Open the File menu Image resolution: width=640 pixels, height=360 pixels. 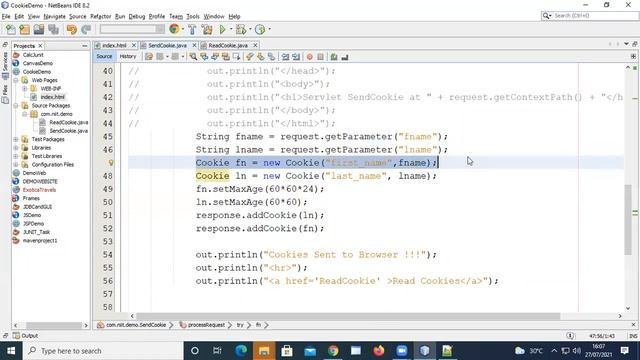click(6, 16)
